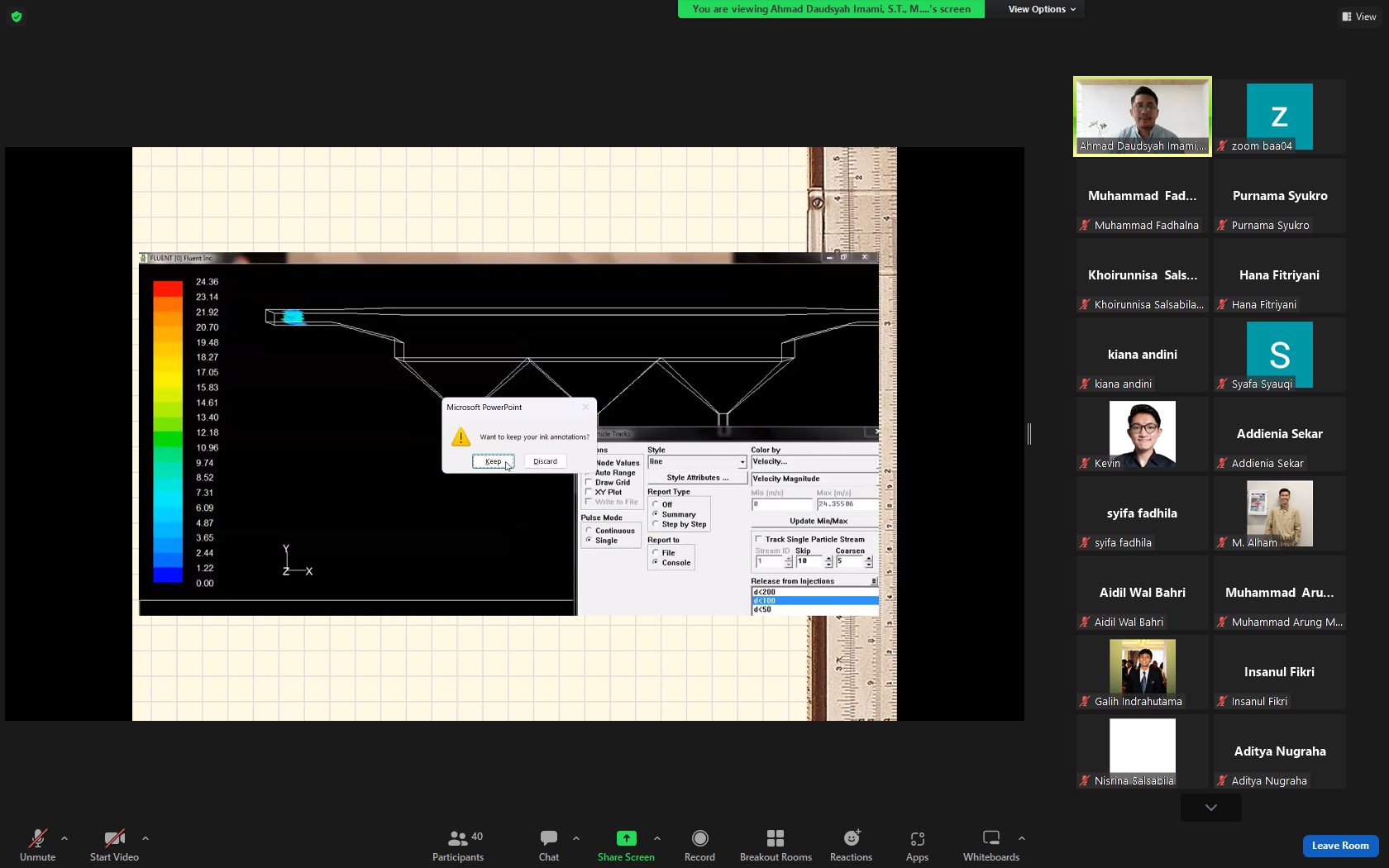
Task: Check Track Single Particle Stream
Action: coord(758,539)
